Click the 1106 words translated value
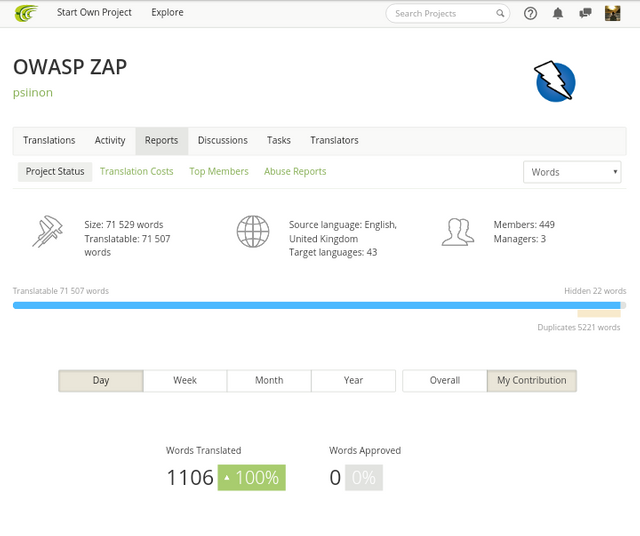The image size is (640, 536). point(190,478)
